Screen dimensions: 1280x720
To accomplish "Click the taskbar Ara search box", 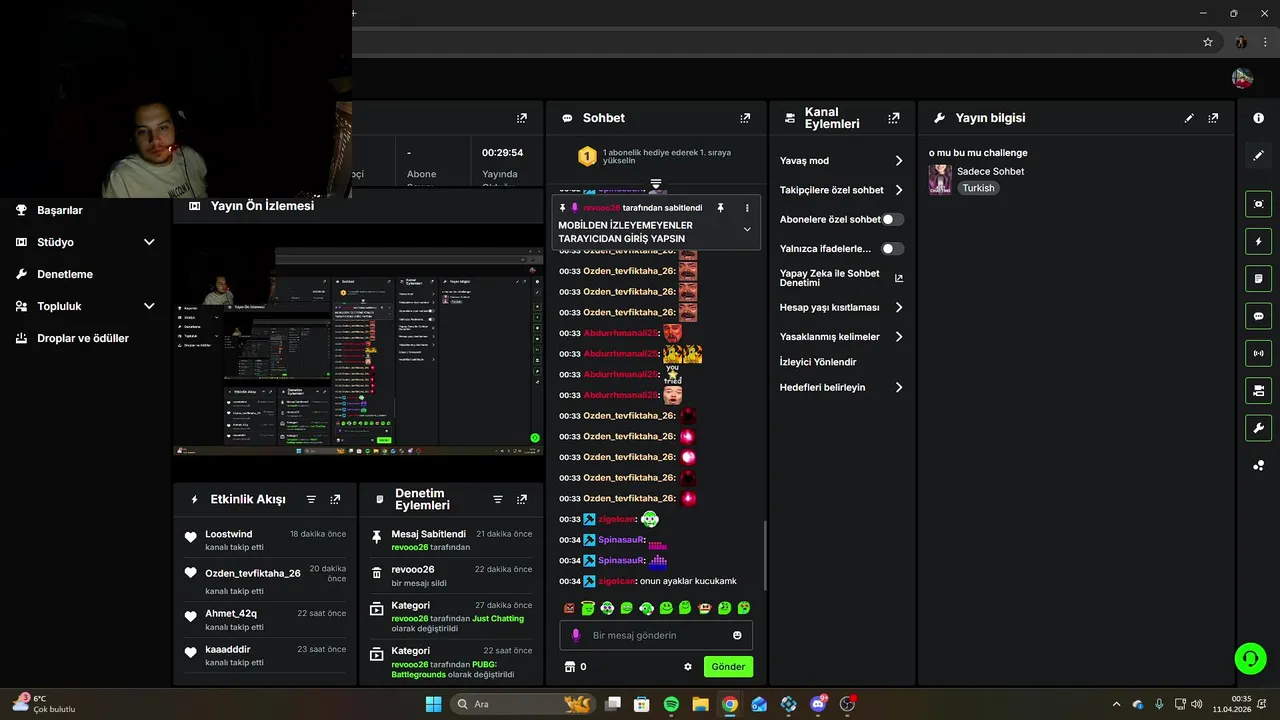I will point(523,704).
